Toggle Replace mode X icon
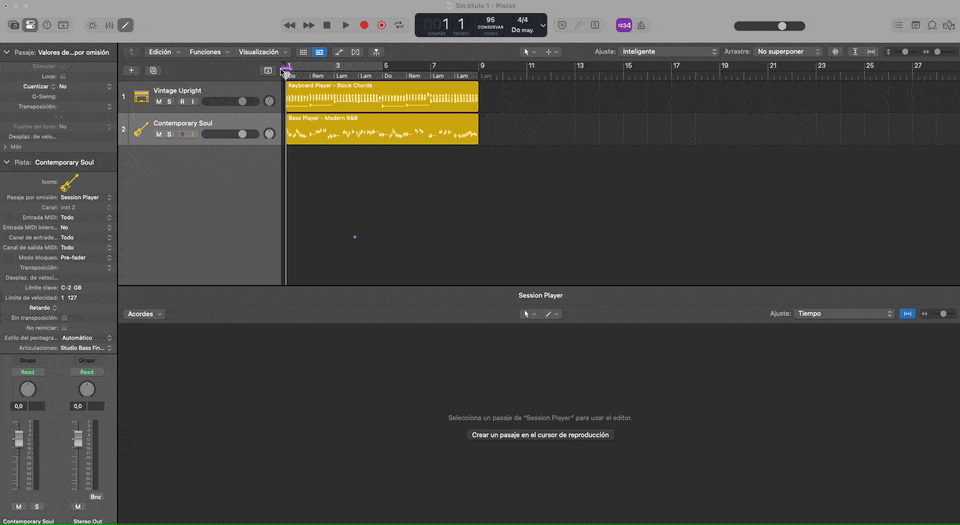The height and width of the screenshot is (525, 960). [x=561, y=25]
